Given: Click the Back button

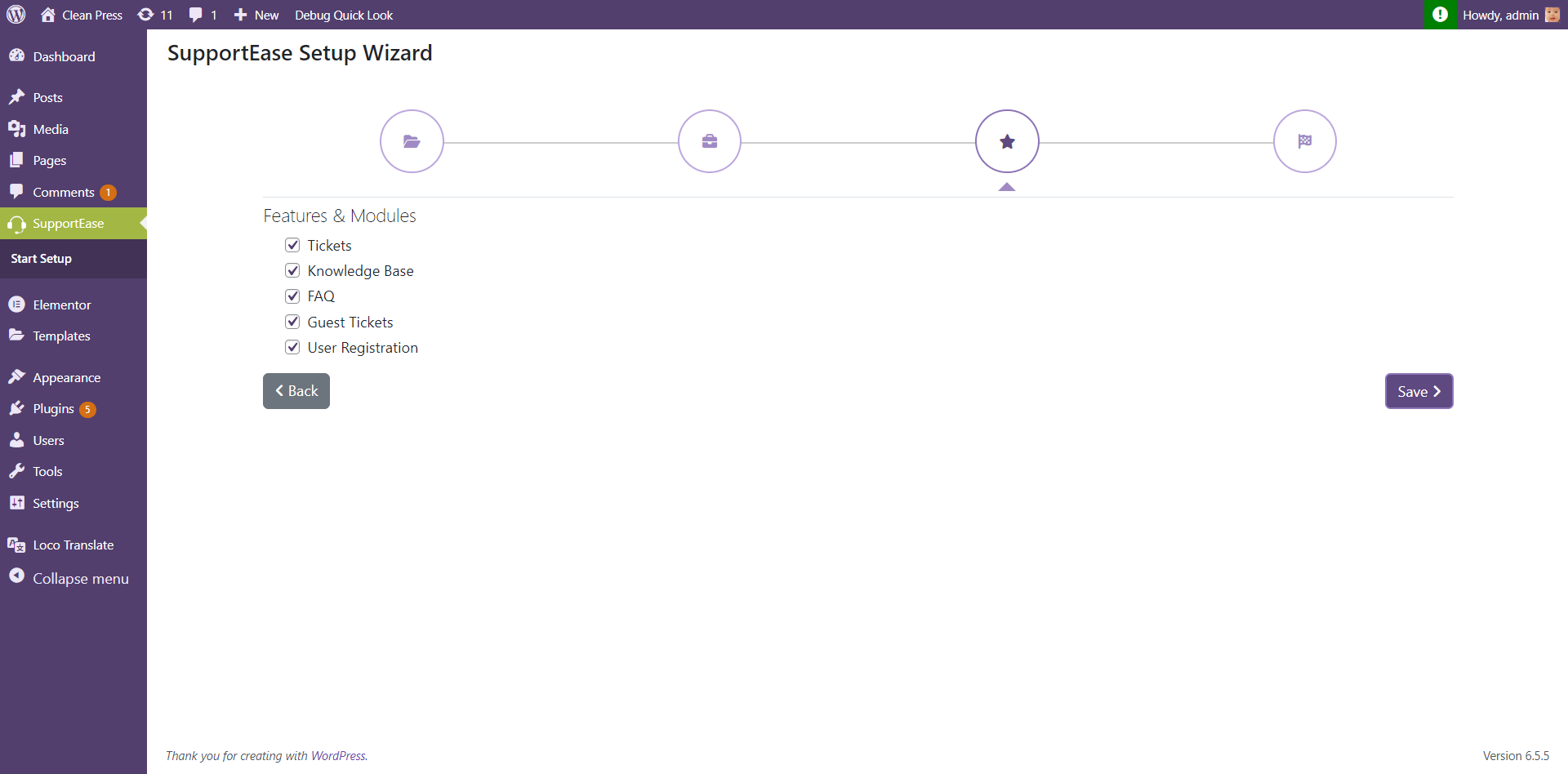Looking at the screenshot, I should pyautogui.click(x=296, y=391).
